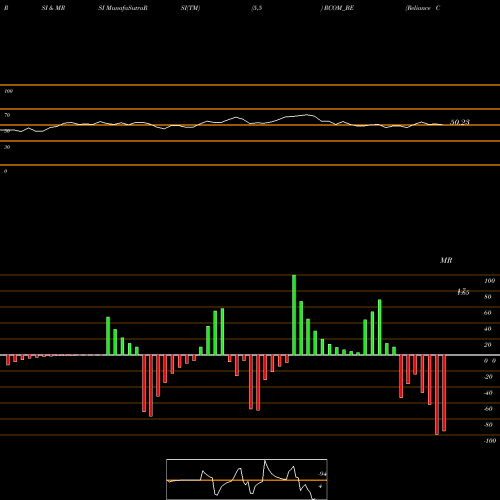
Task: Click the -94 value in mini chart
Action: point(322,474)
